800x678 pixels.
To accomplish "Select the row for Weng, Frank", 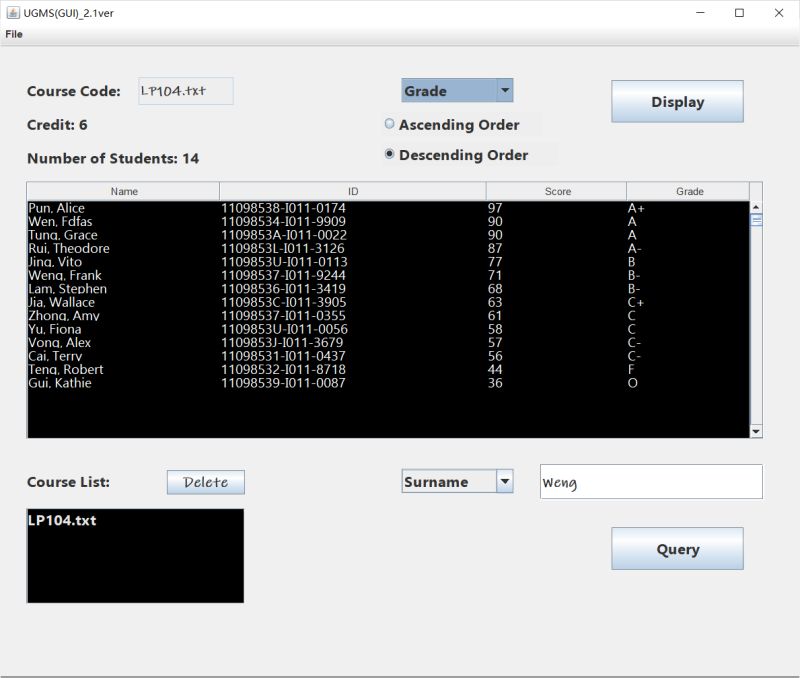I will 388,275.
